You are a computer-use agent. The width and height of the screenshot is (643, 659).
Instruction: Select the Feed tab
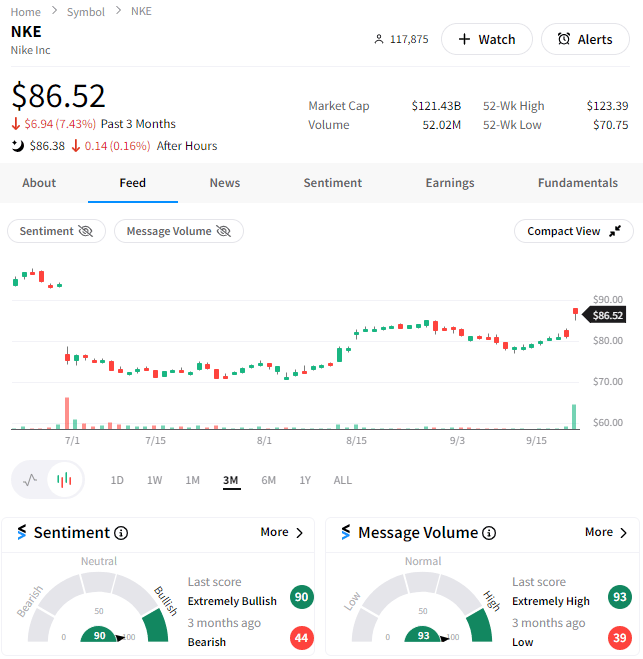[132, 183]
